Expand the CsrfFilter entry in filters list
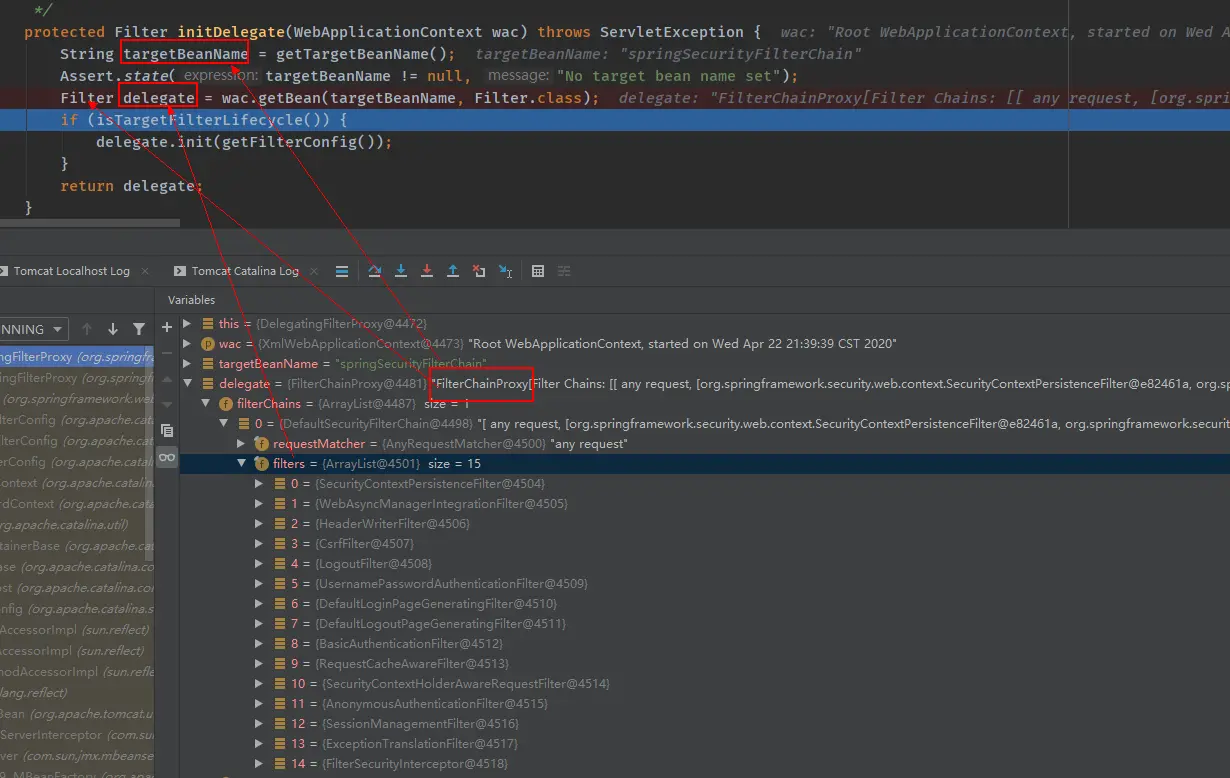The width and height of the screenshot is (1230, 778). click(259, 543)
